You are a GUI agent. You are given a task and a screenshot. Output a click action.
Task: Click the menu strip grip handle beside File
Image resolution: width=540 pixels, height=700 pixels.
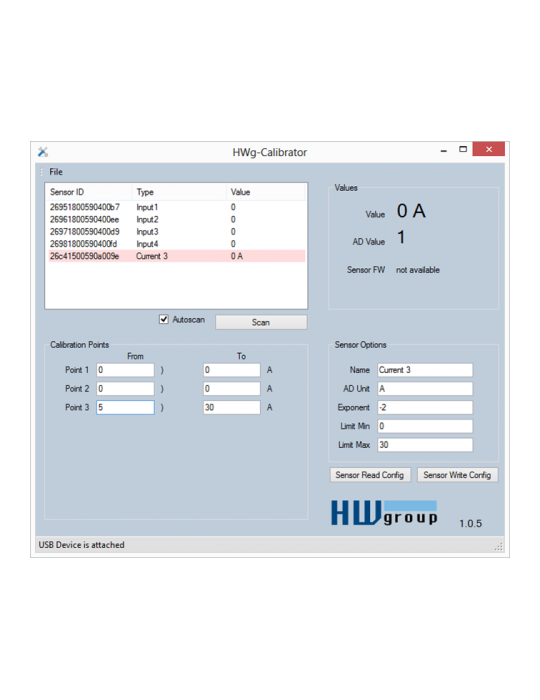coord(42,172)
